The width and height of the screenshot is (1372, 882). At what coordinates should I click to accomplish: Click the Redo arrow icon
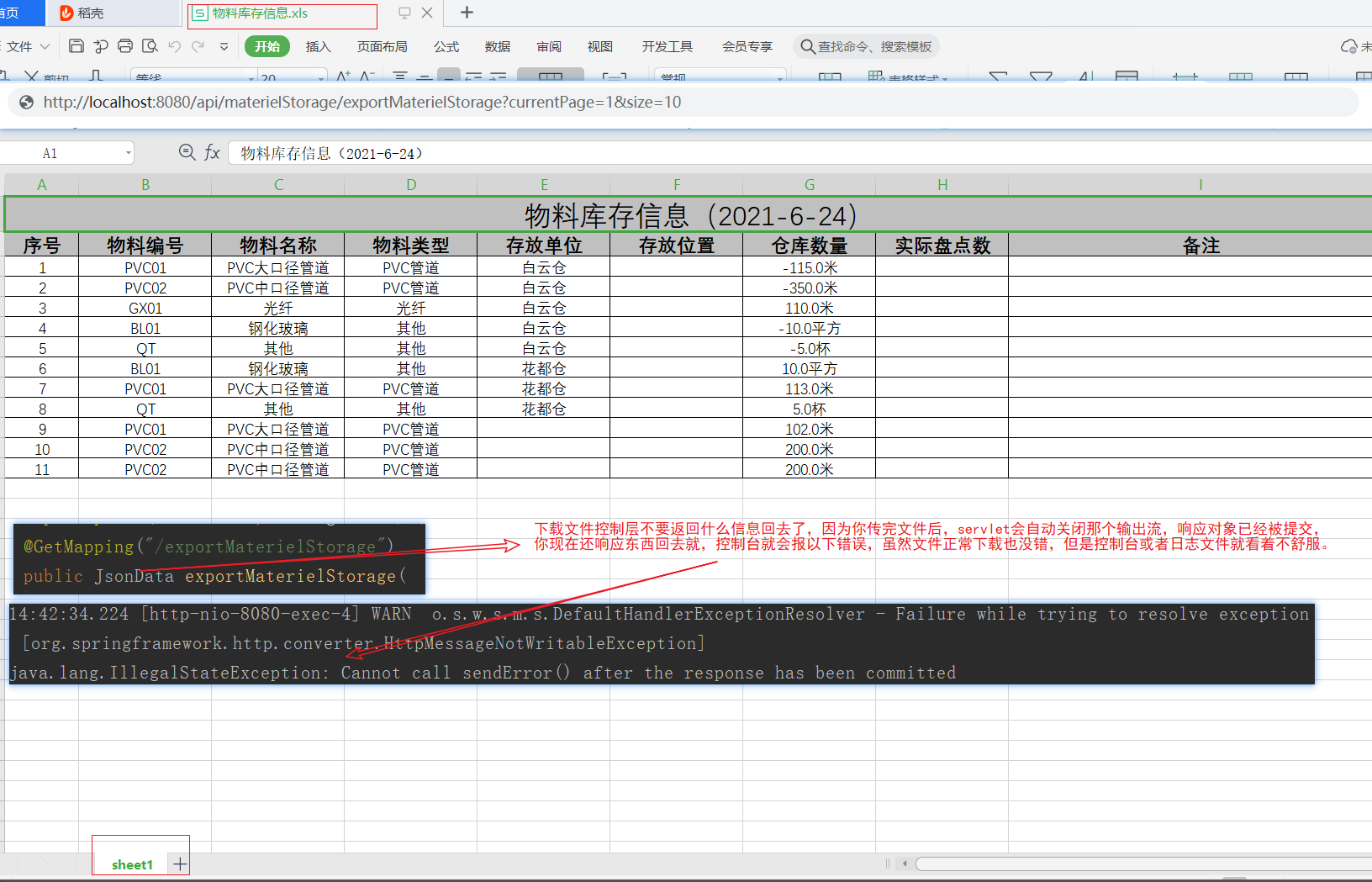tap(198, 46)
